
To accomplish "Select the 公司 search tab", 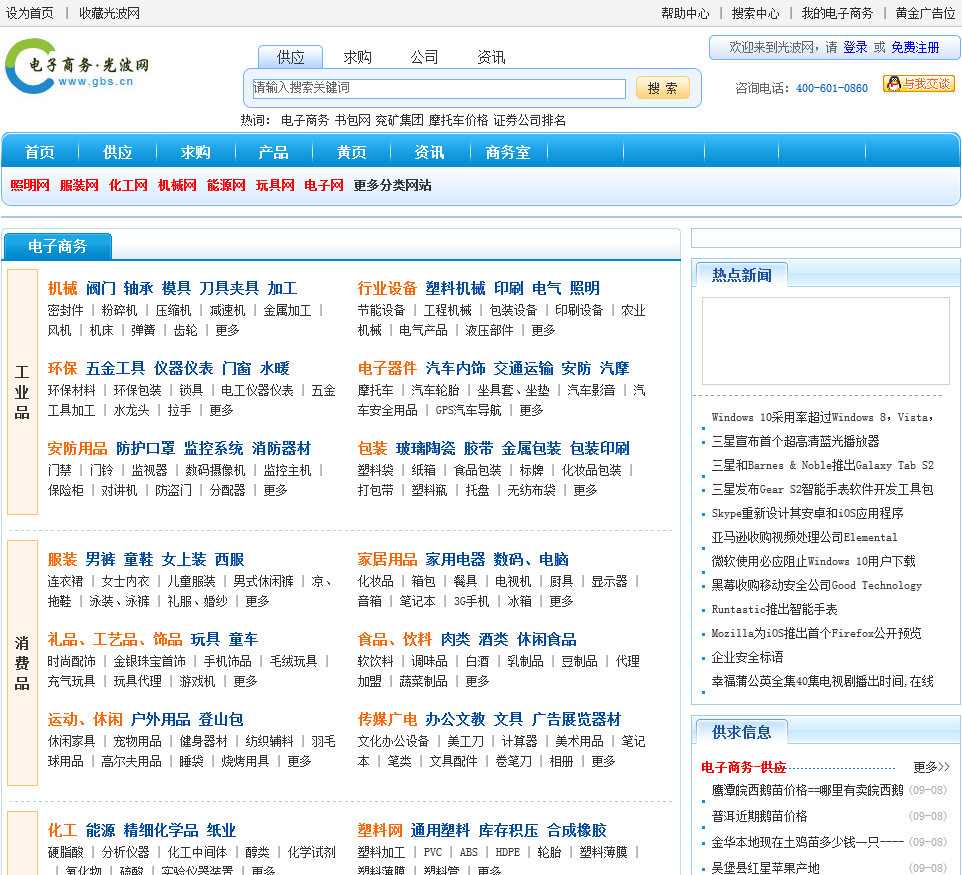I will (425, 57).
